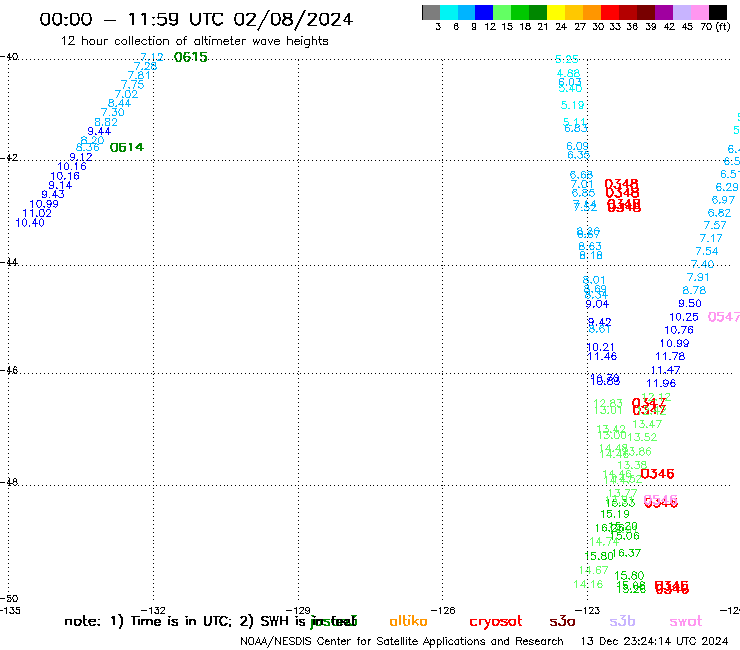
Task: Select the green value '16.37'
Action: 629,553
